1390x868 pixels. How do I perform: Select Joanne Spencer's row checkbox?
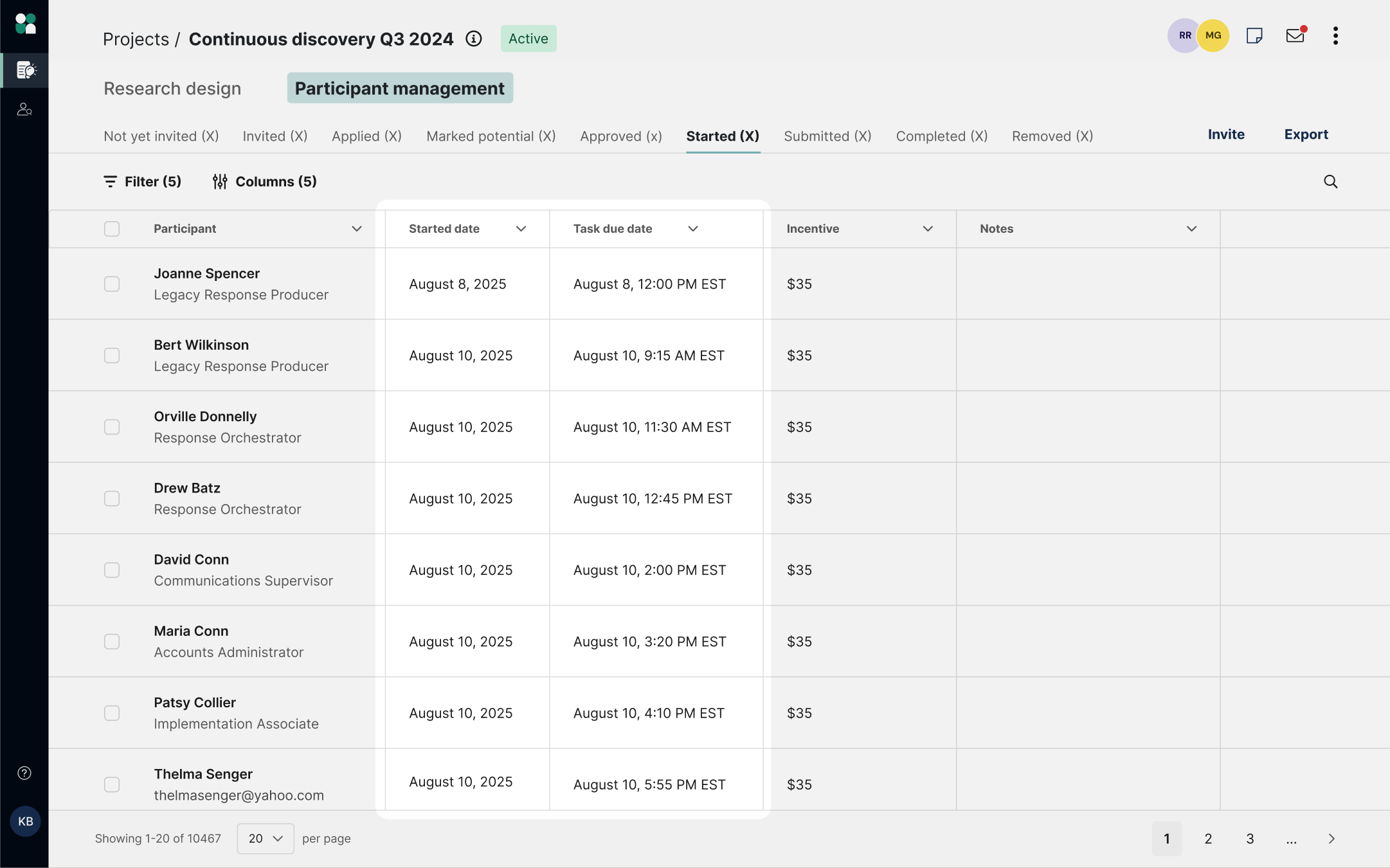(112, 284)
